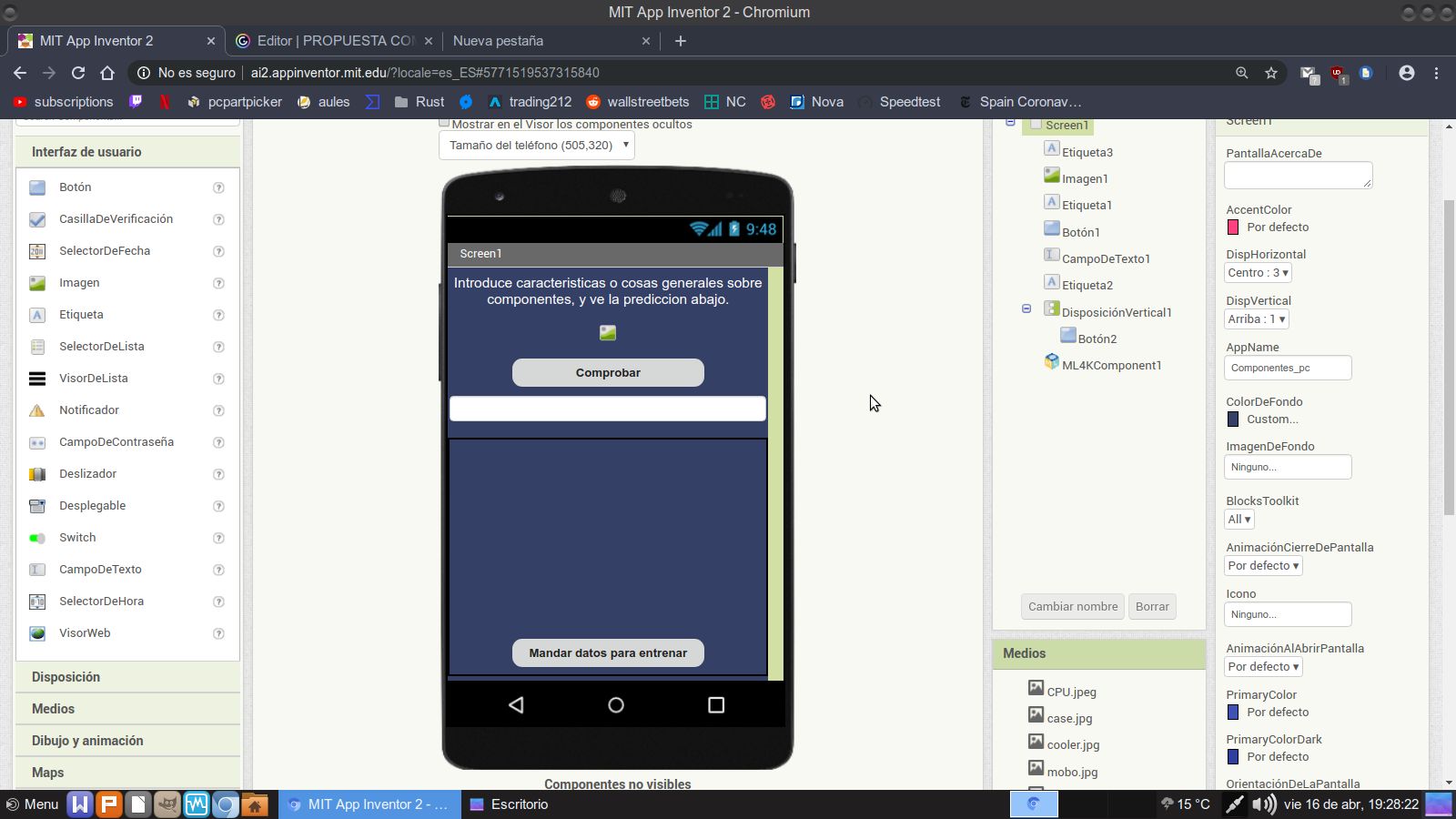Viewport: 1456px width, 819px height.
Task: Open the Disposición palette section
Action: click(x=66, y=677)
